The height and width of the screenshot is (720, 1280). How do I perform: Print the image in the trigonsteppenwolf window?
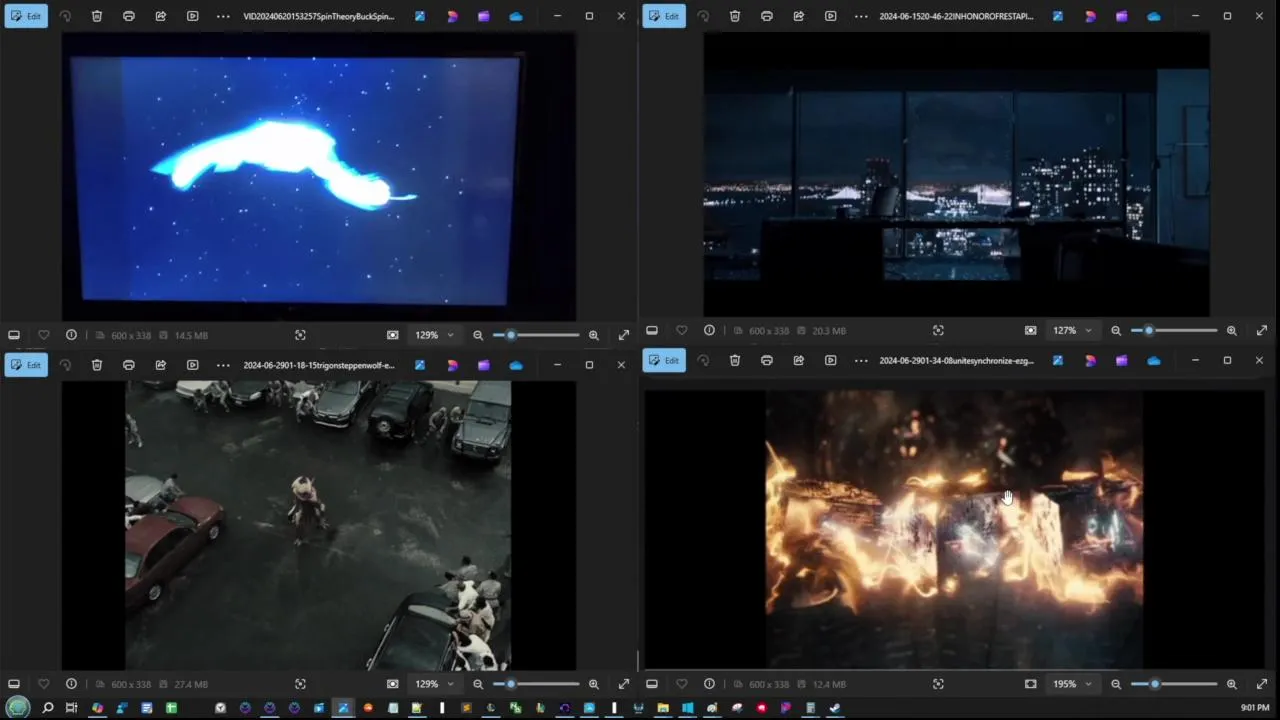[129, 365]
